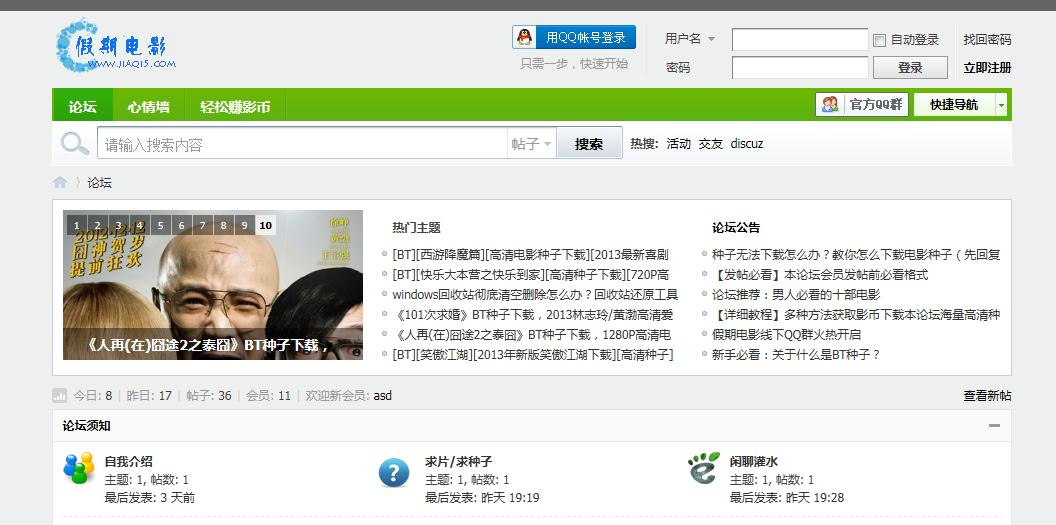
Task: Click hot search term discuz
Action: click(747, 143)
